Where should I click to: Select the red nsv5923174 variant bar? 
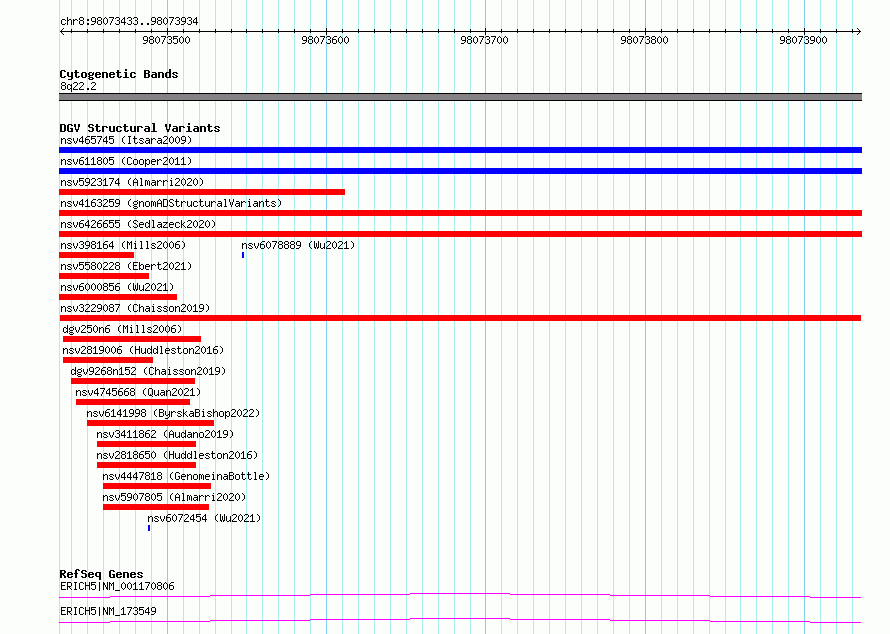[x=202, y=192]
